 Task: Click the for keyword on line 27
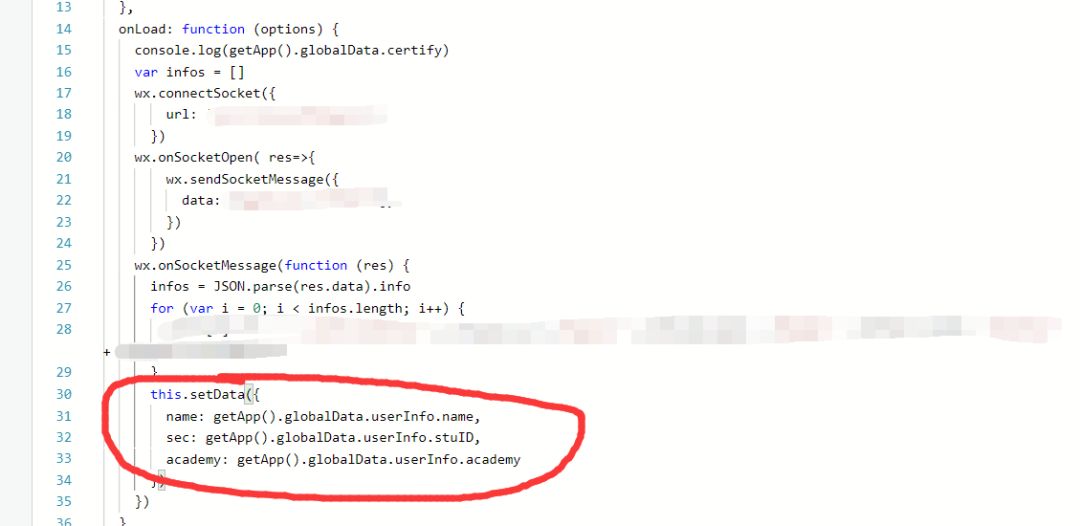point(162,308)
